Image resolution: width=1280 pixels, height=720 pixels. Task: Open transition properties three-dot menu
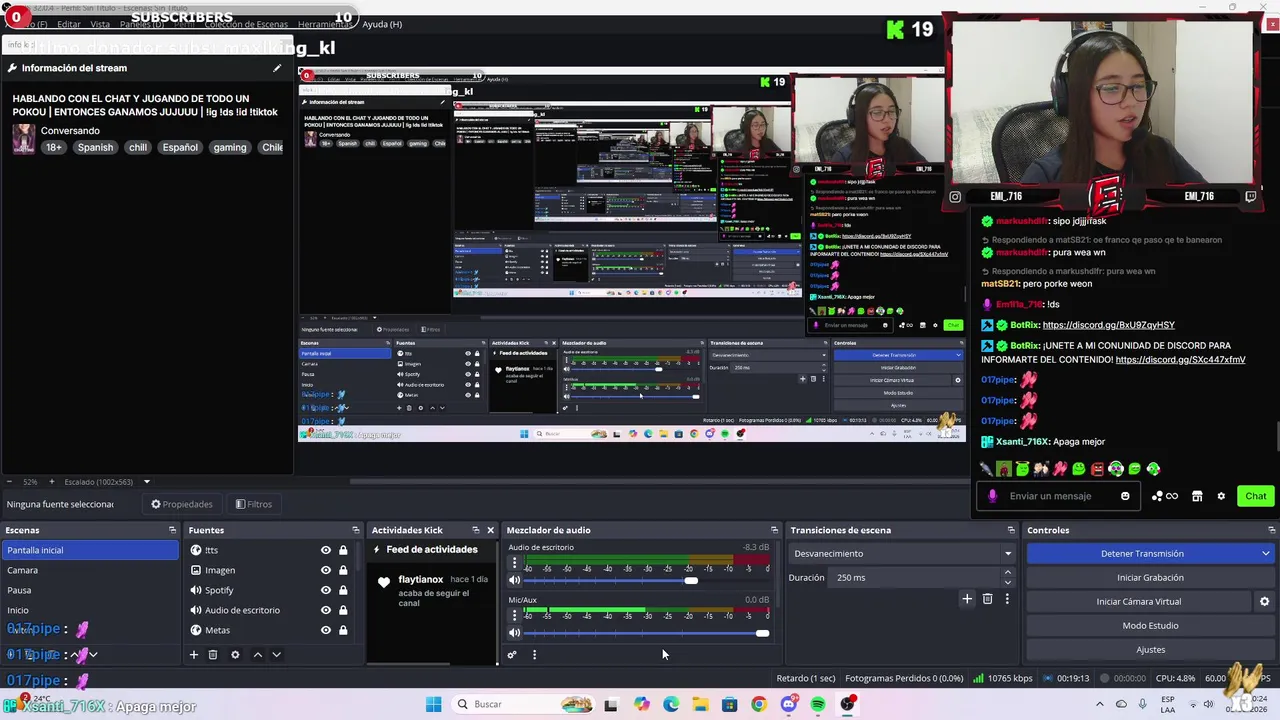(x=1007, y=599)
